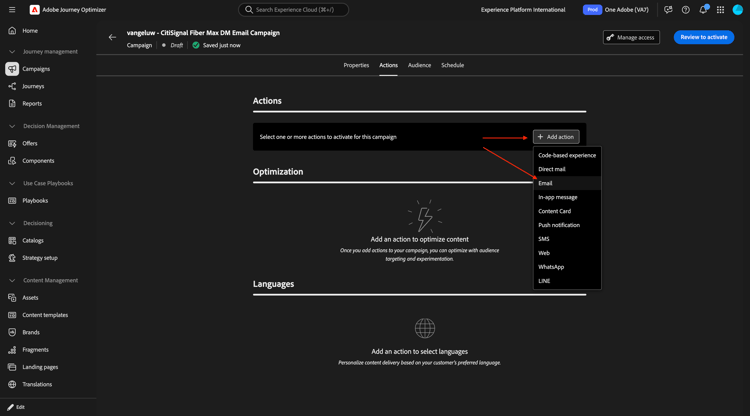Click the Fragments icon
This screenshot has width=750, height=416.
click(x=12, y=350)
